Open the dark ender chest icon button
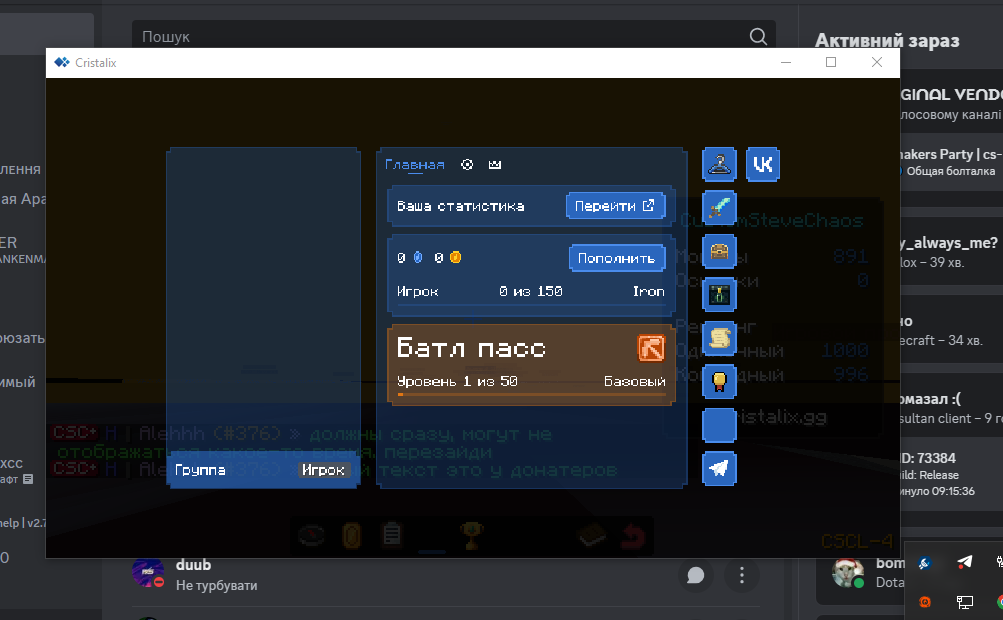 coord(719,295)
